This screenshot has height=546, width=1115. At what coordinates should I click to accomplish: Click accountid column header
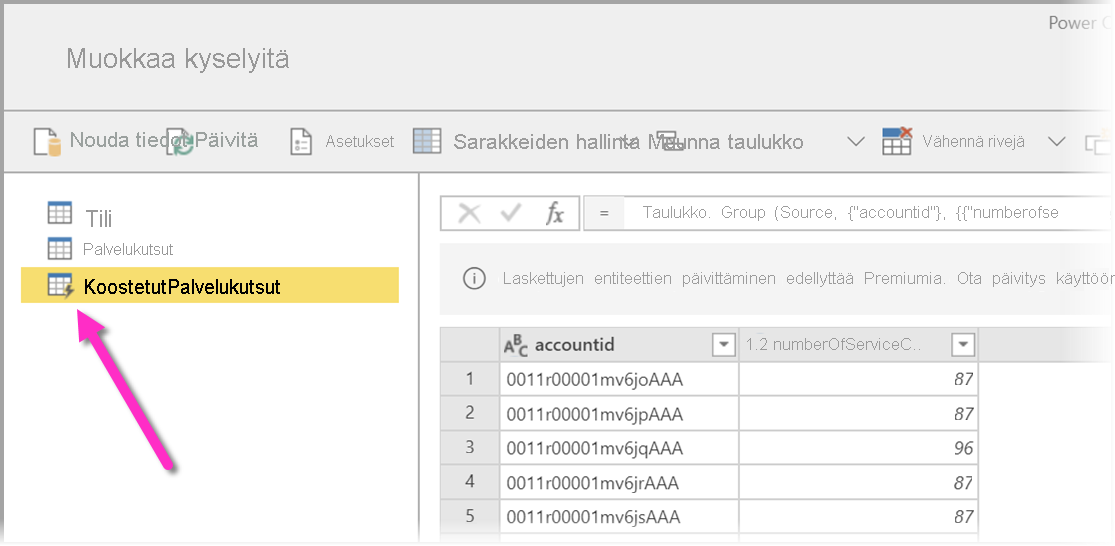click(619, 345)
